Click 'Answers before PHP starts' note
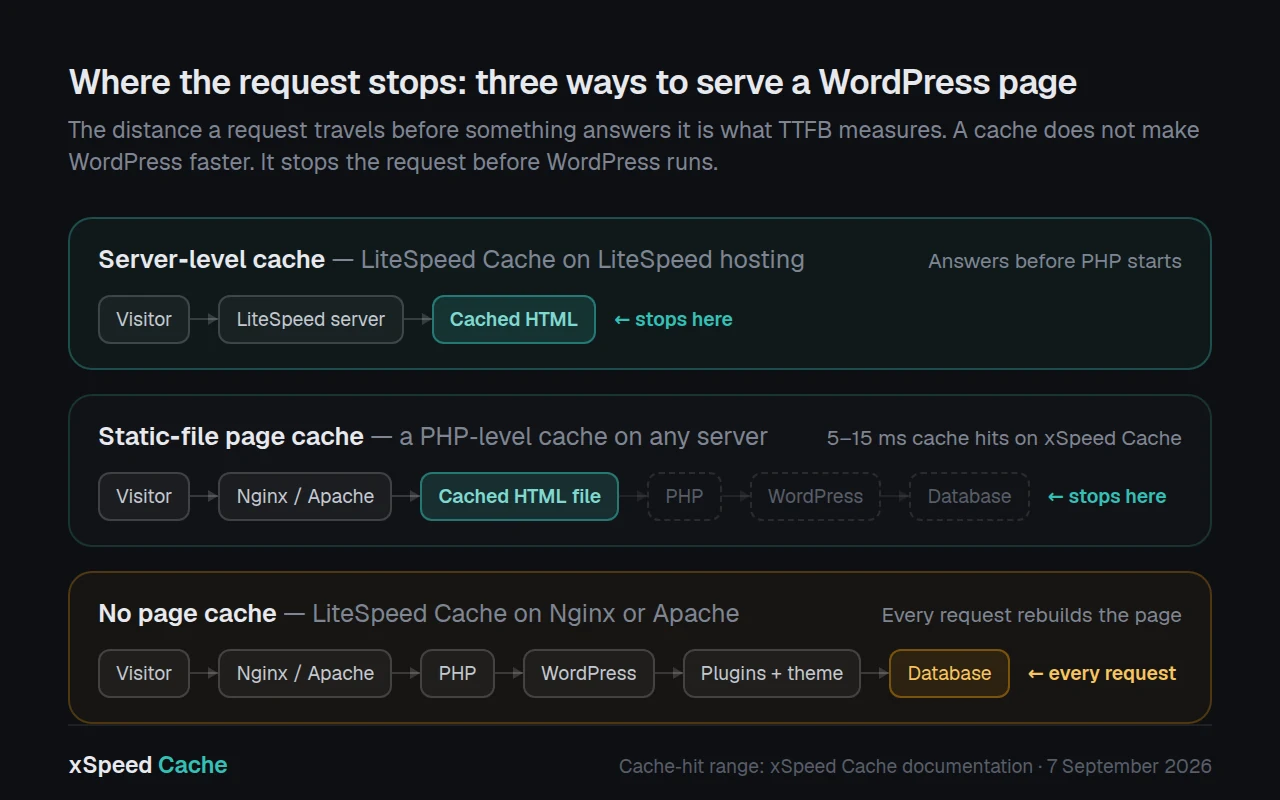 (1055, 261)
